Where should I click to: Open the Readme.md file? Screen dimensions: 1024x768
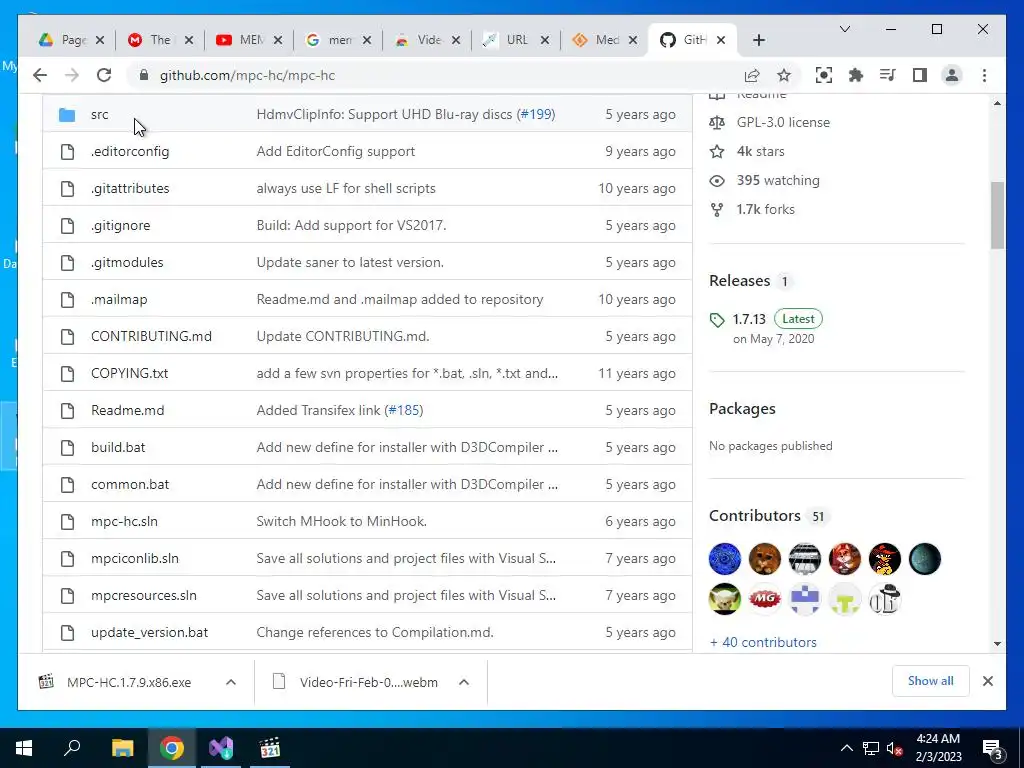coord(127,410)
